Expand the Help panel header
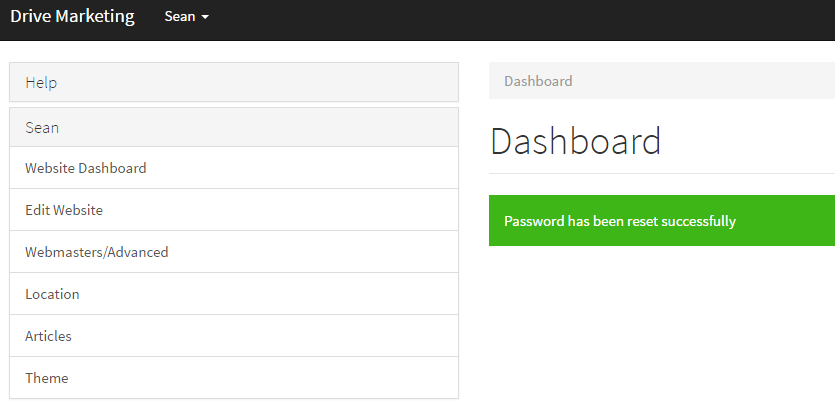 click(x=234, y=82)
